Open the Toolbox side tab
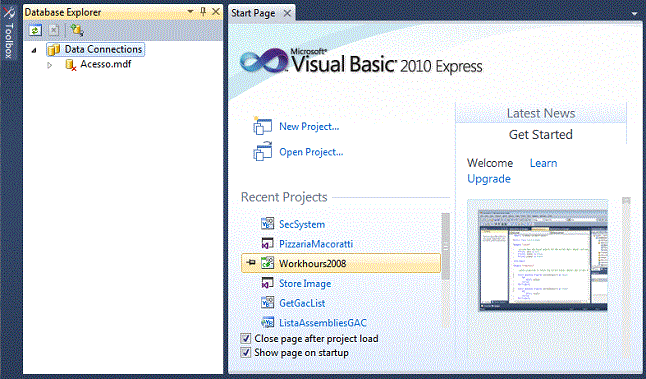 9,34
